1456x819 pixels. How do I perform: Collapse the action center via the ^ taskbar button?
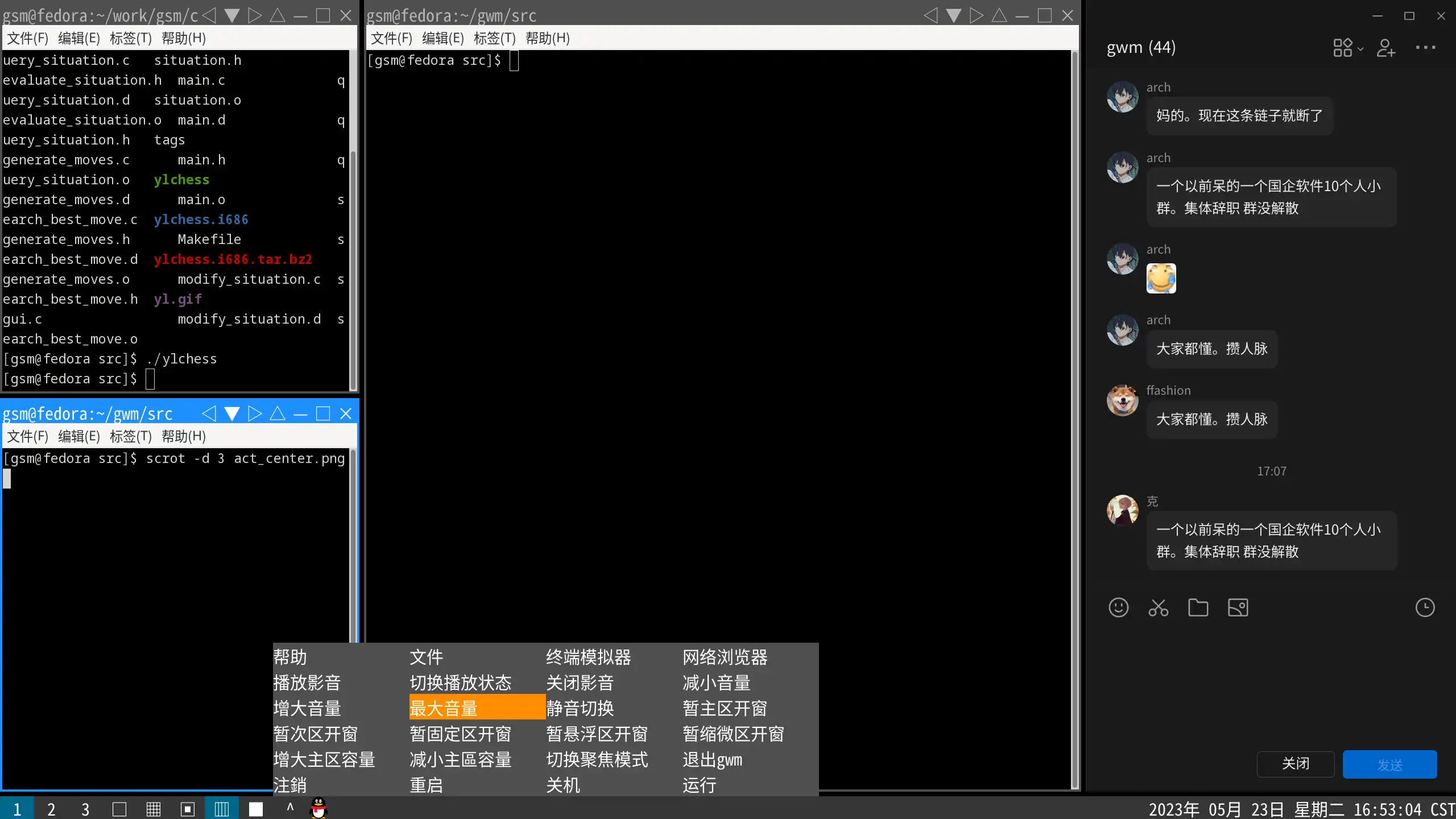point(290,808)
